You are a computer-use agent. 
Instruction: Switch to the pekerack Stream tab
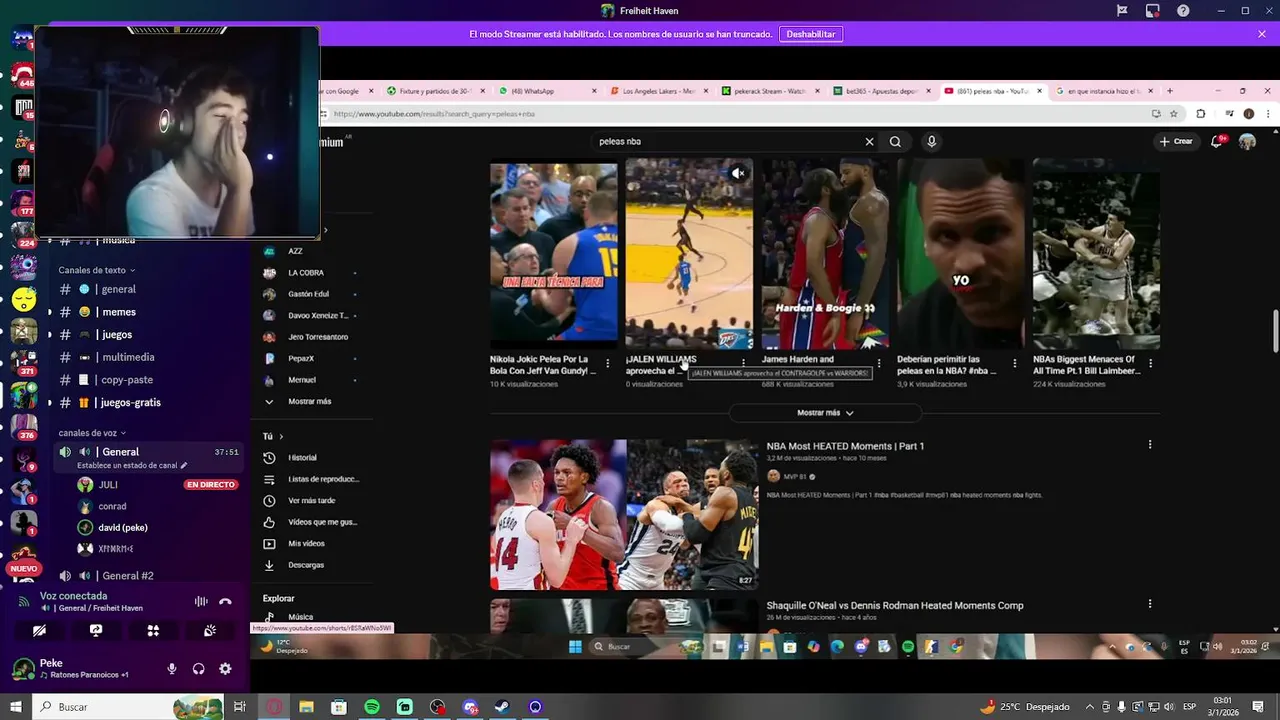(768, 91)
